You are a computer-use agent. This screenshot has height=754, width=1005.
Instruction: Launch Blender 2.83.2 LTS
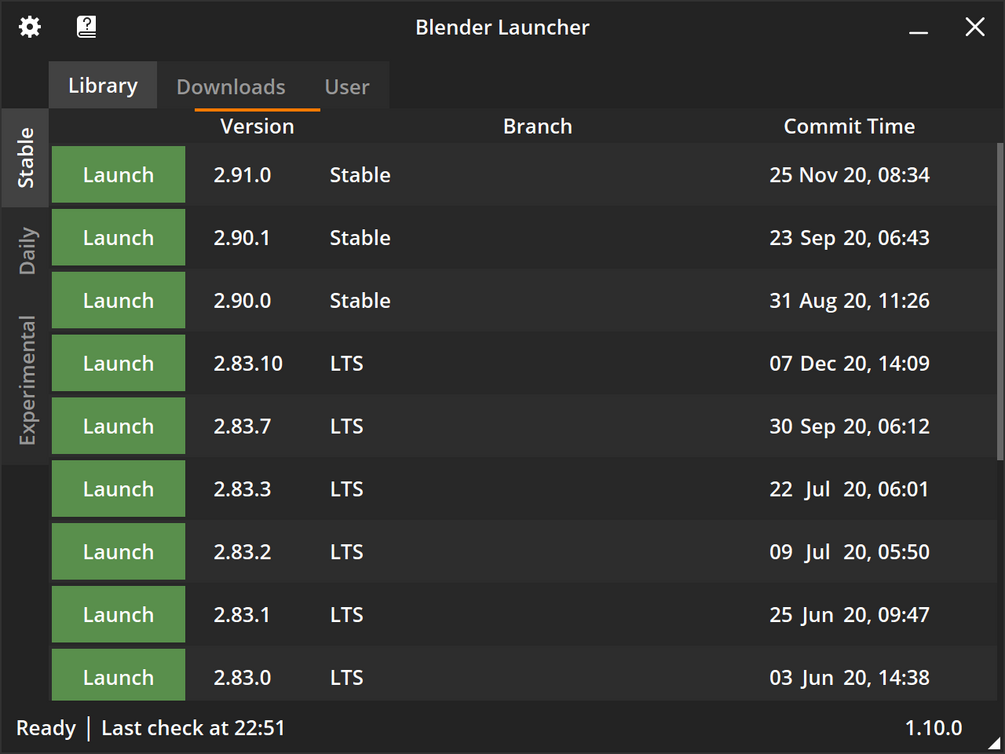(x=119, y=551)
